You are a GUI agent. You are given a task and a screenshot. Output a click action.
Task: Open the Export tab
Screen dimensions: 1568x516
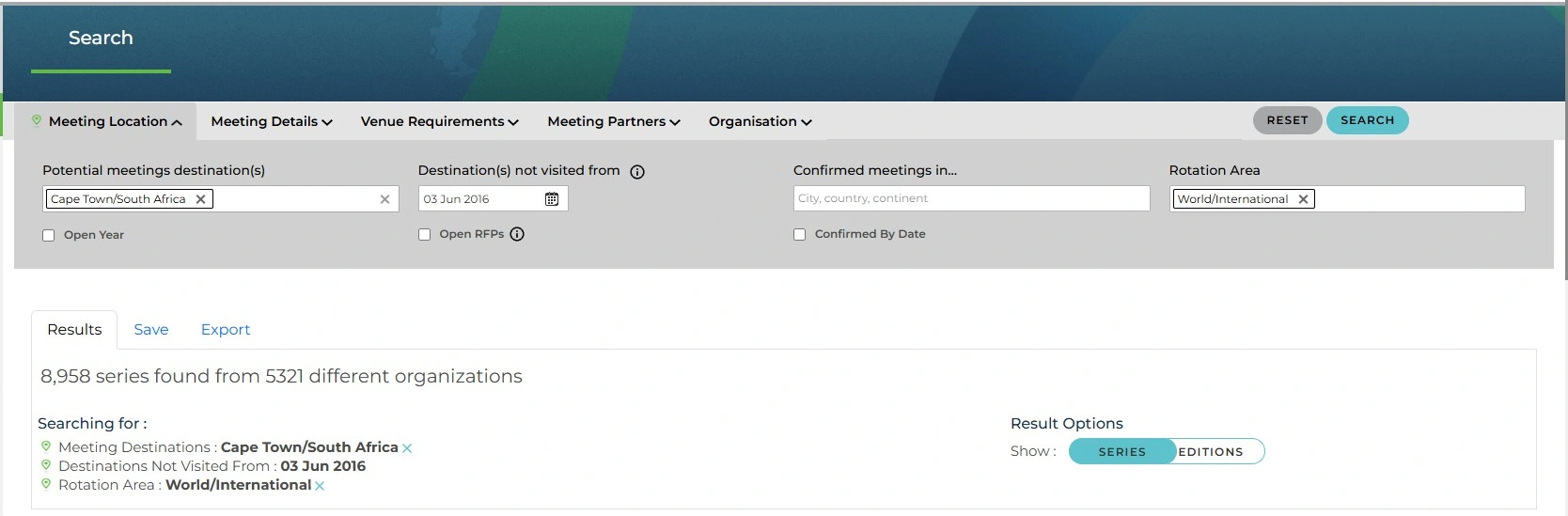[x=226, y=330]
